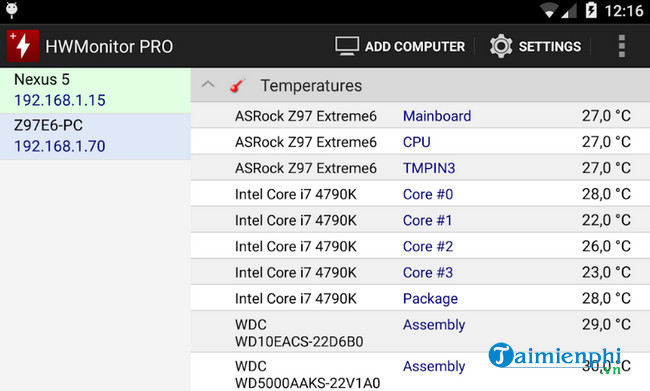Click the Core #1 22,0 °C value

[x=606, y=221]
